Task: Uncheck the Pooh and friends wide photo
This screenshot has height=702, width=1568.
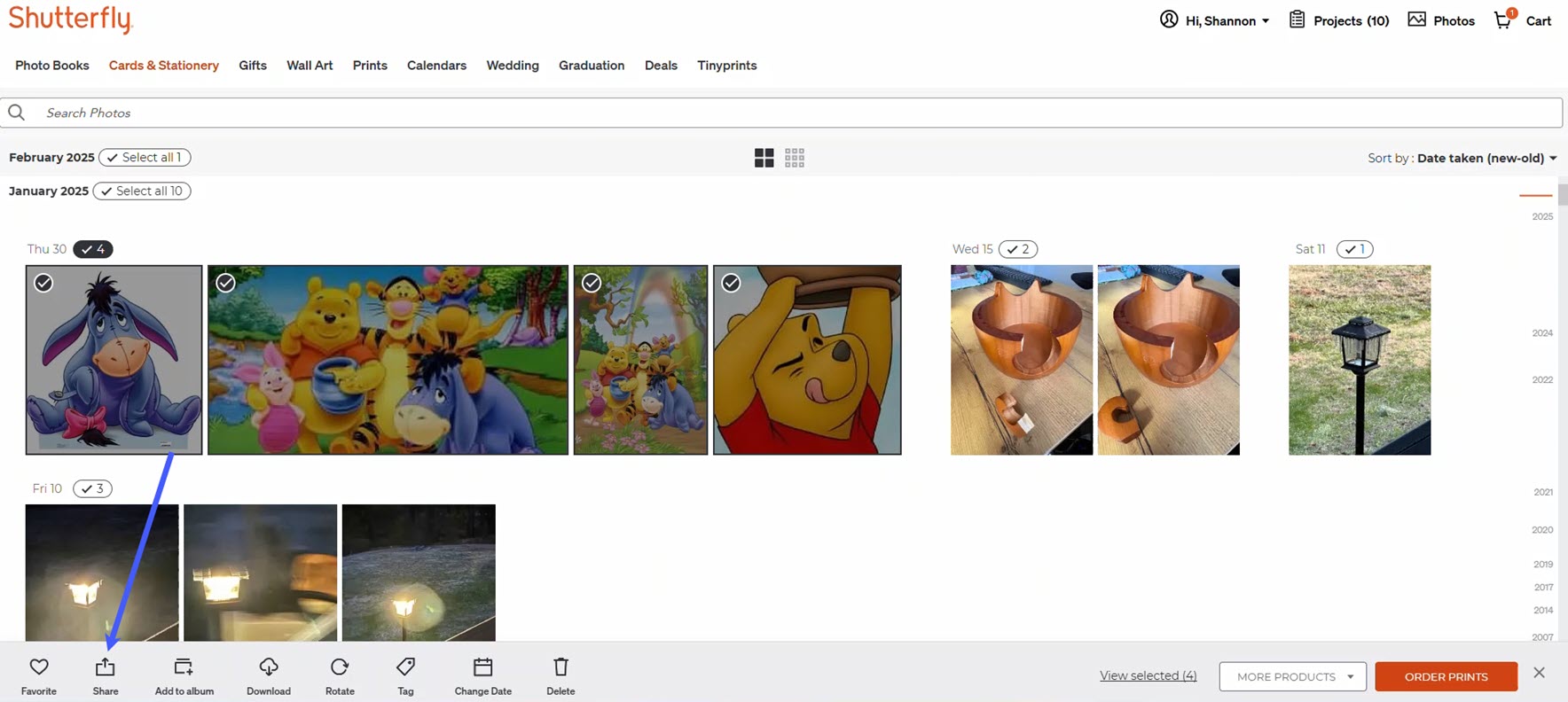Action: pyautogui.click(x=226, y=283)
